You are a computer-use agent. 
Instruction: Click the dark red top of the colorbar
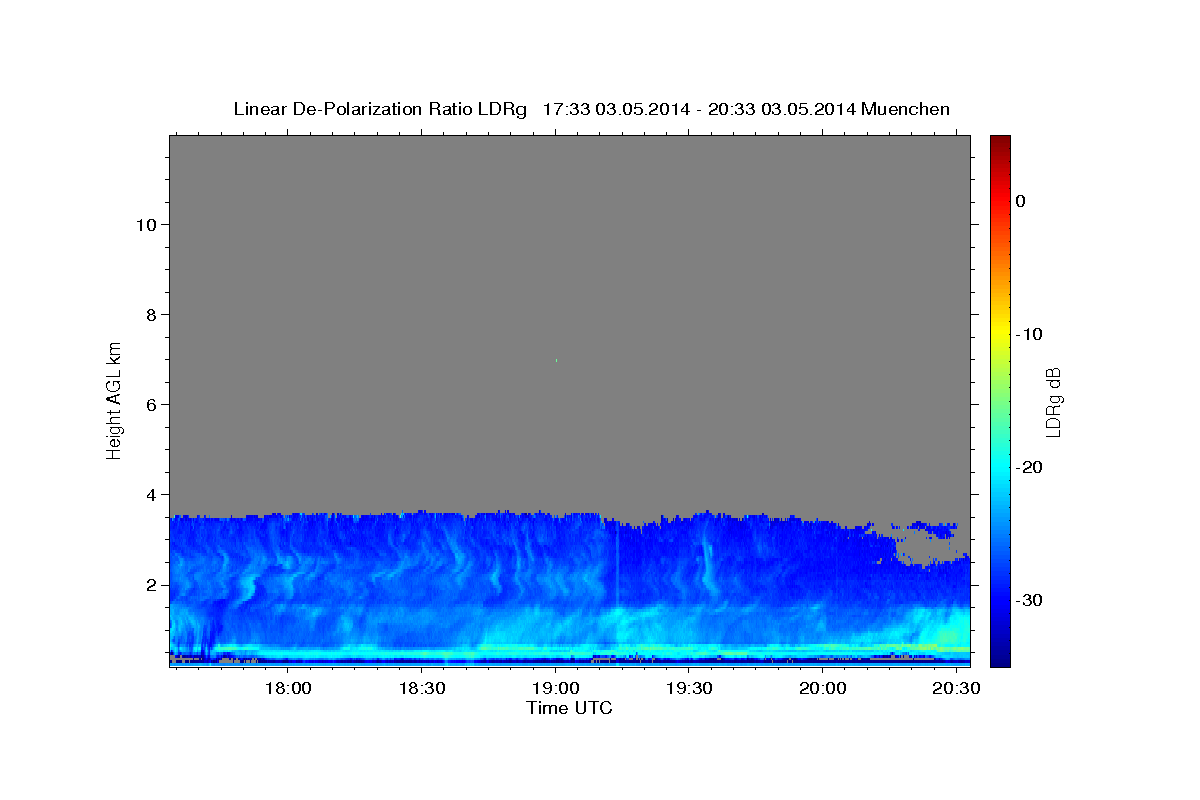pos(1000,142)
